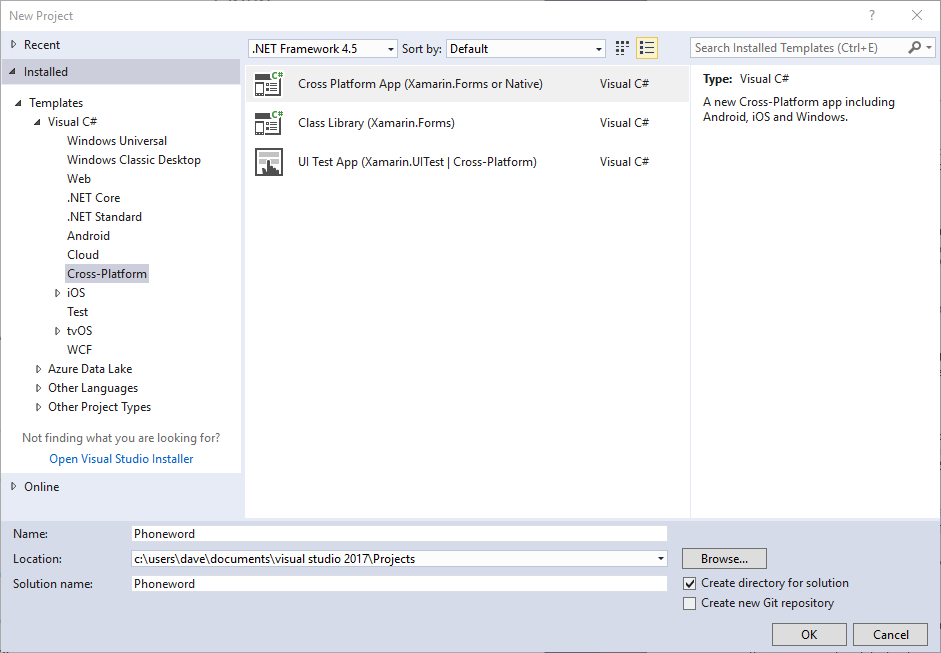Select Windows Universal template category
This screenshot has width=941, height=653.
(x=117, y=141)
